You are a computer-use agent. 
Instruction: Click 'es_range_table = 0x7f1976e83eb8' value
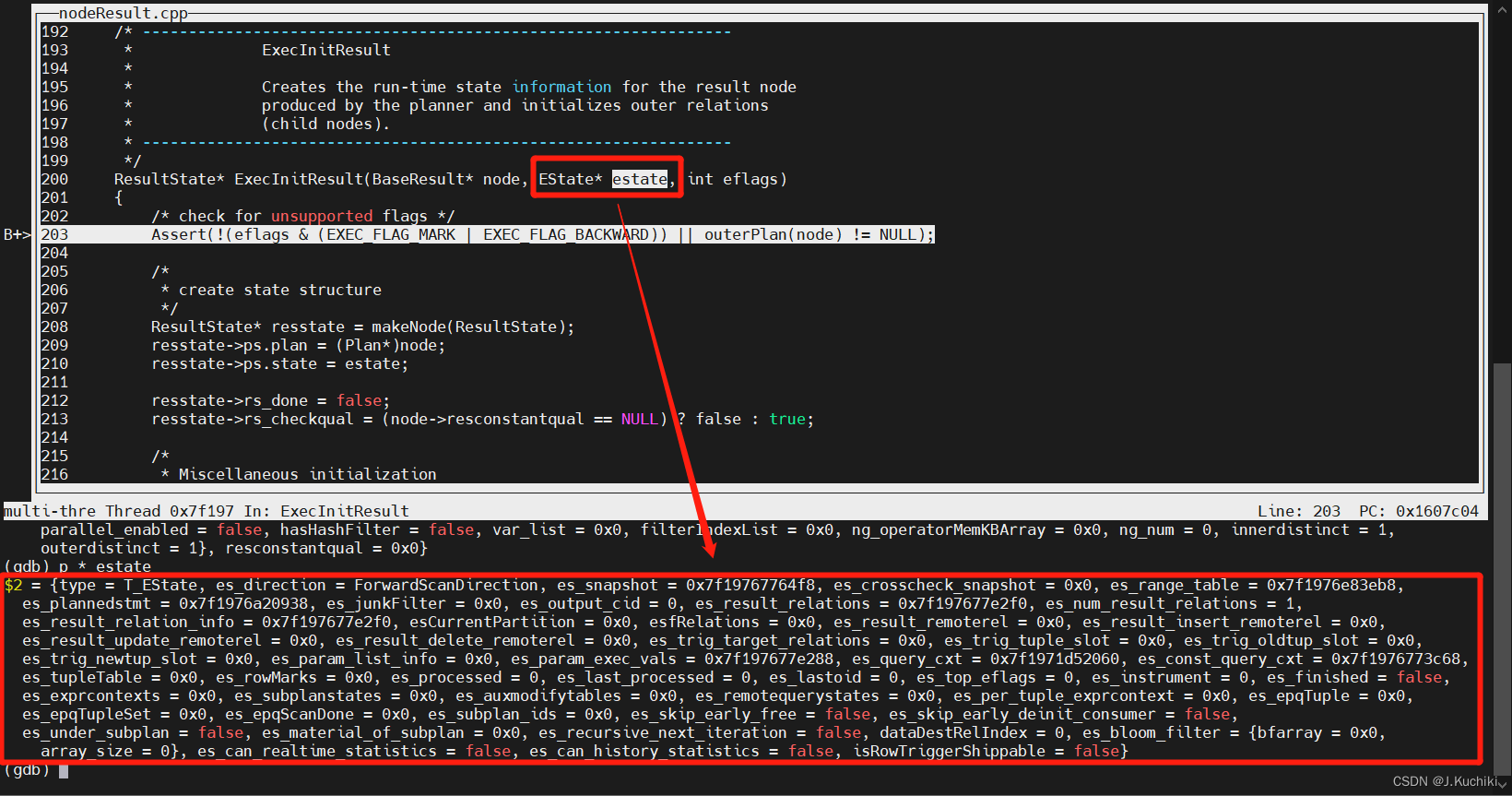[x=1253, y=585]
